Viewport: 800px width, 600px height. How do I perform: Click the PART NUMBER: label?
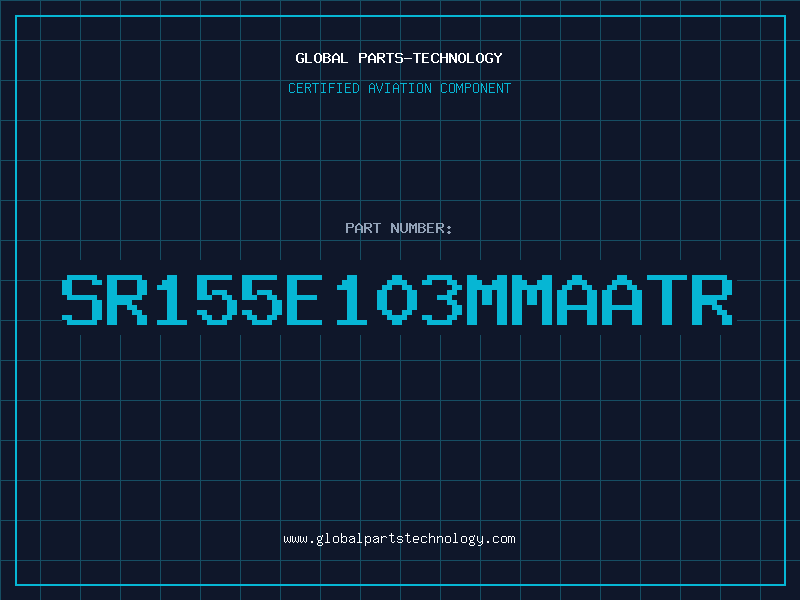(399, 228)
